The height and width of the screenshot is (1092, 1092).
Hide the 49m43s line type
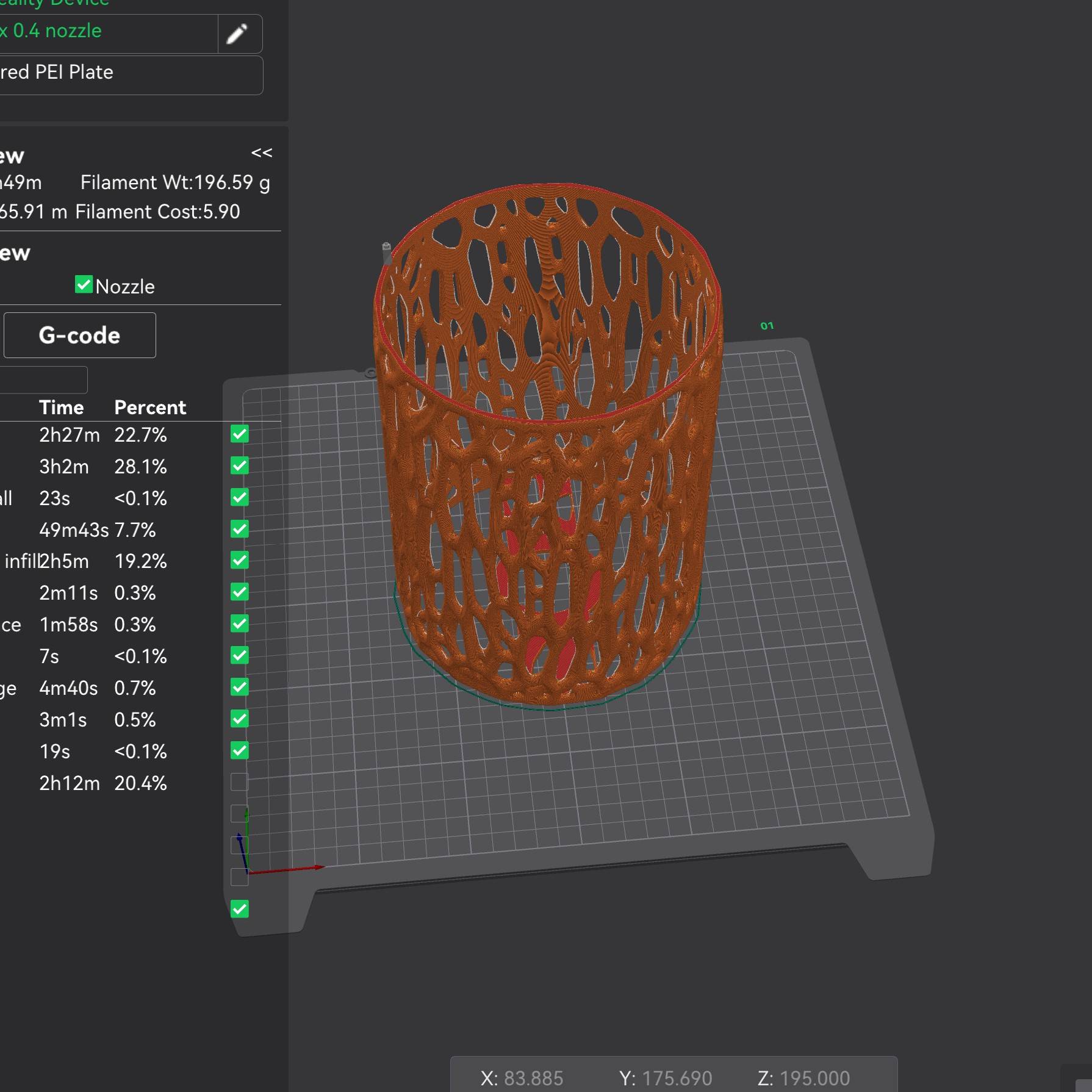pyautogui.click(x=240, y=529)
